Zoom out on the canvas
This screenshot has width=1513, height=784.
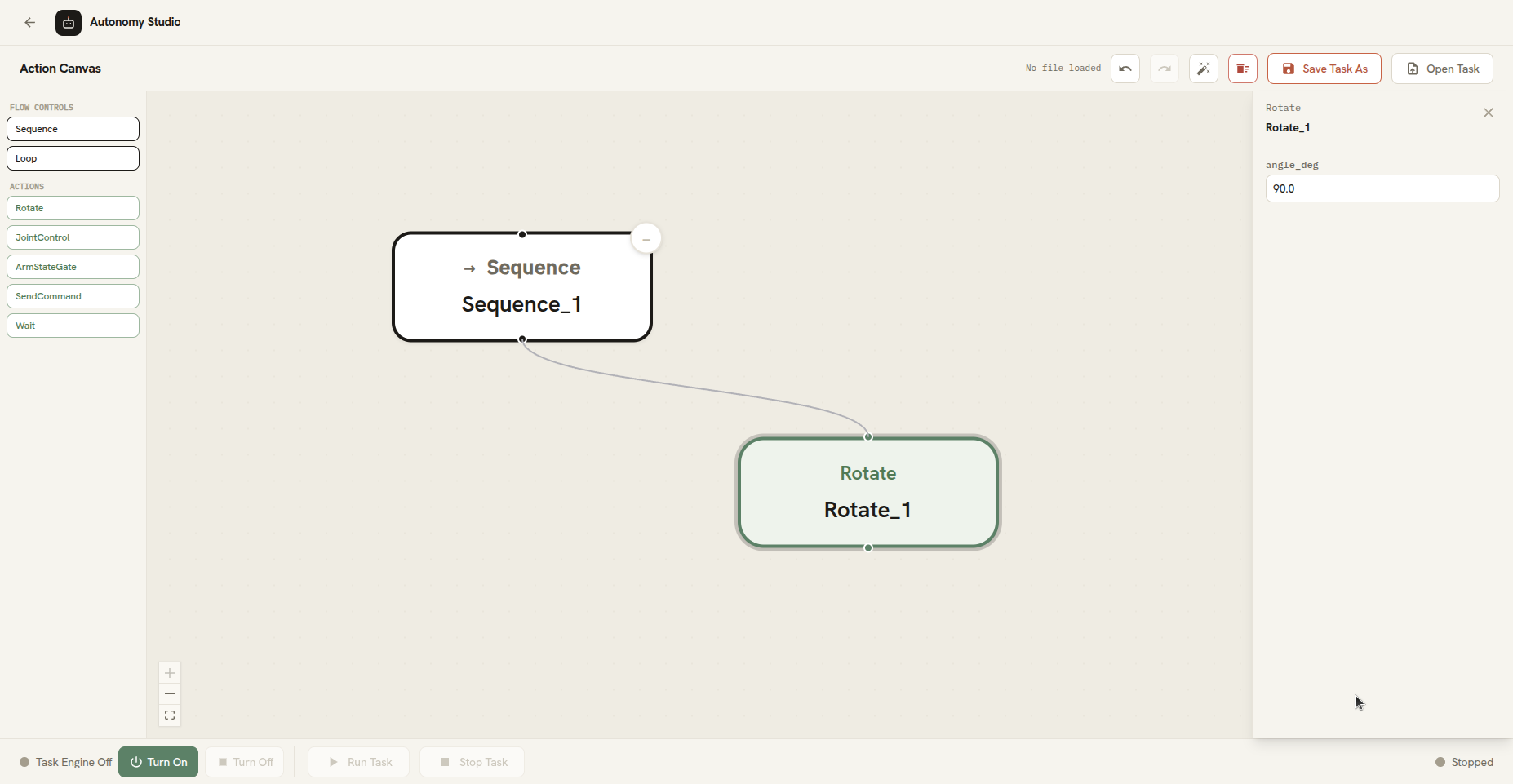click(x=170, y=694)
